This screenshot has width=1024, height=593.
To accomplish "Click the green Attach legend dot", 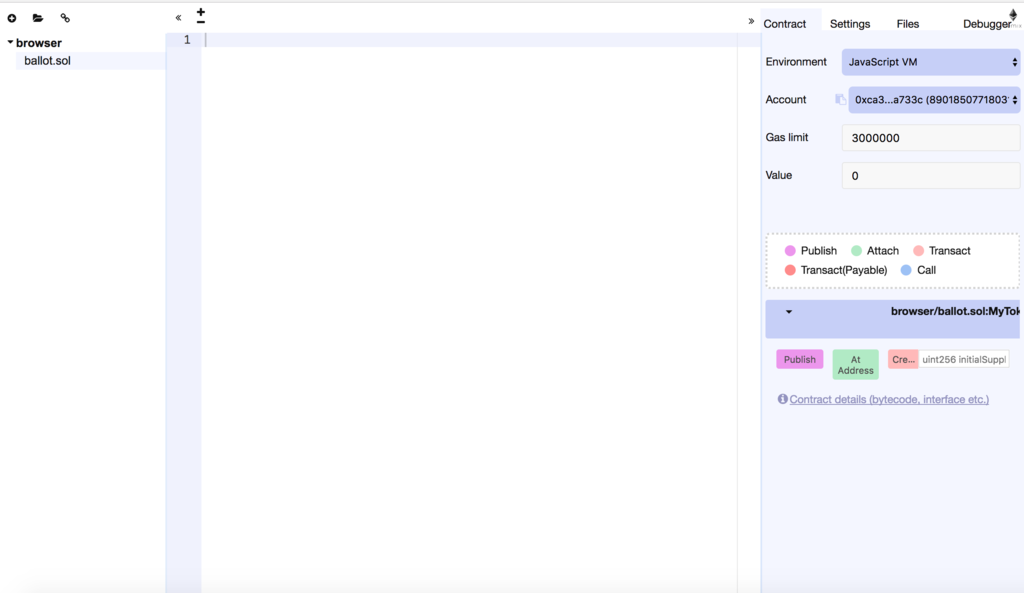I will [x=856, y=251].
